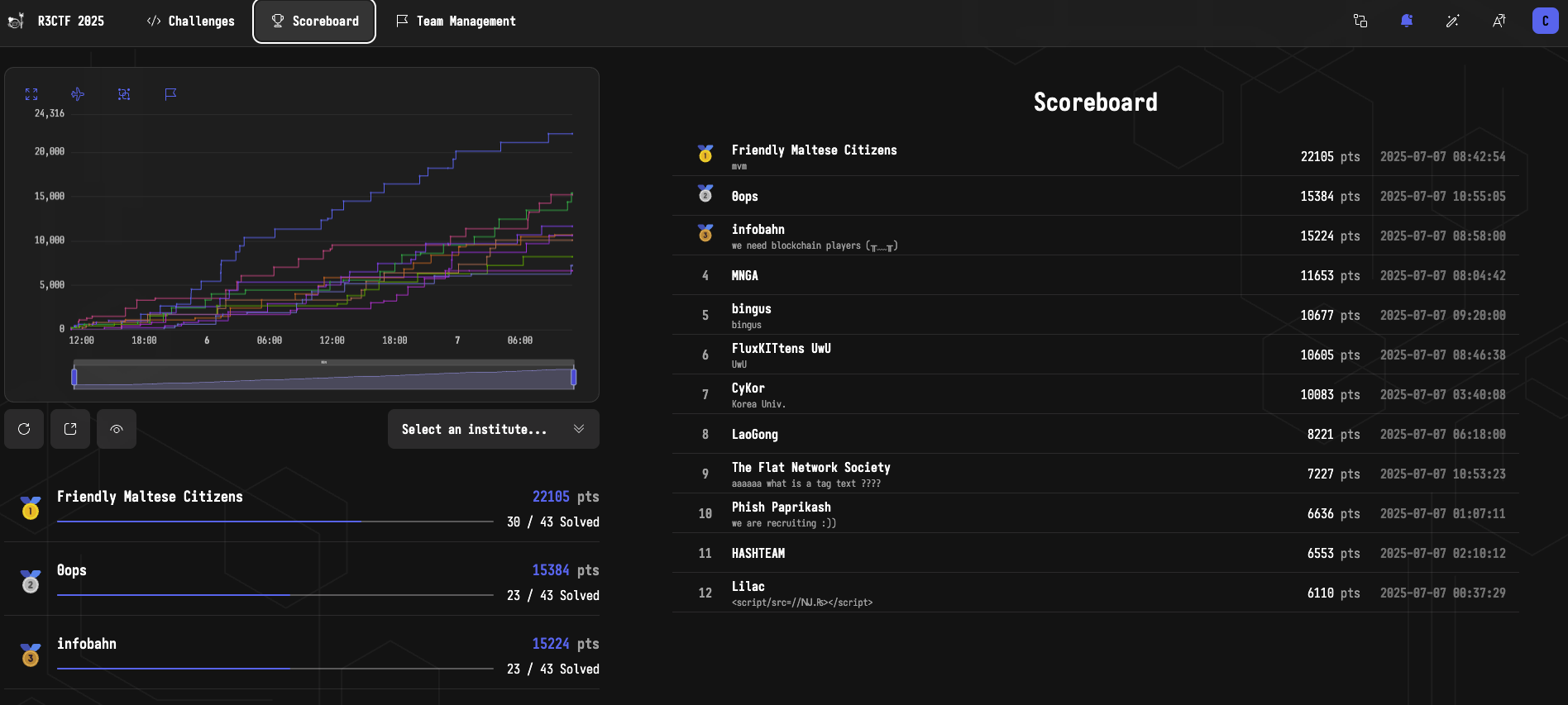Click timestamp 2025-07-07 10:55:05
1568x705 pixels.
1442,197
